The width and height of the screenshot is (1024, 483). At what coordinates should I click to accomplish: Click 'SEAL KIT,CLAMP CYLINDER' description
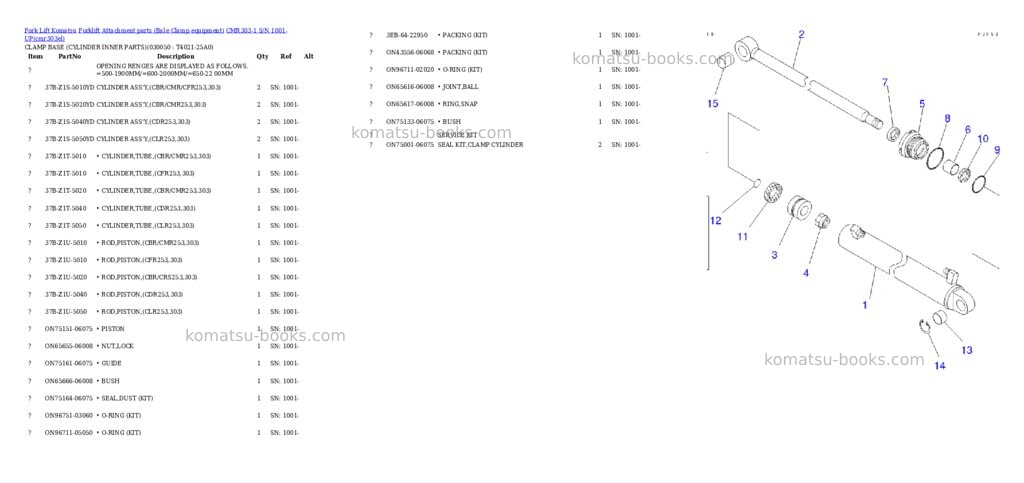481,145
